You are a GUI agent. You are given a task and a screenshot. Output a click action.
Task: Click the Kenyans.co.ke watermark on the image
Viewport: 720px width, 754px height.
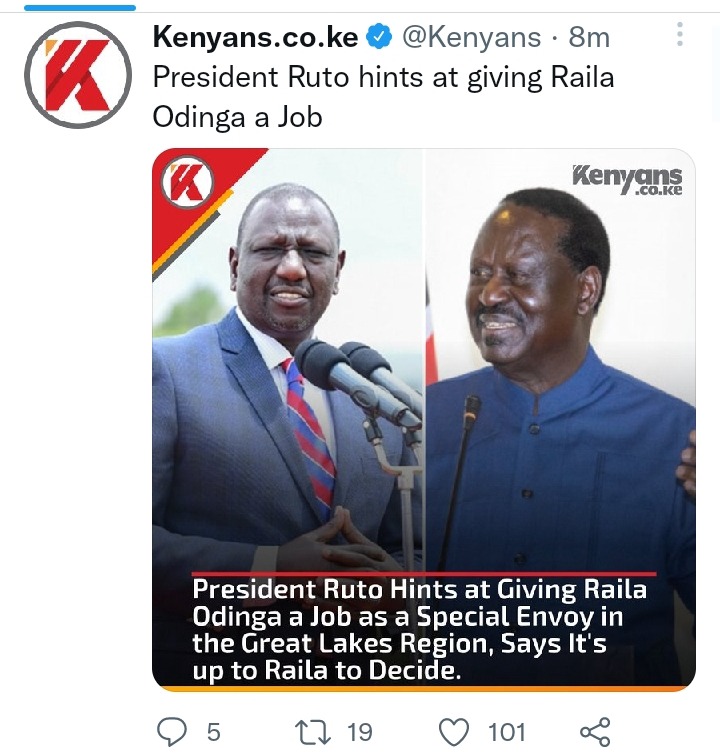[x=627, y=180]
